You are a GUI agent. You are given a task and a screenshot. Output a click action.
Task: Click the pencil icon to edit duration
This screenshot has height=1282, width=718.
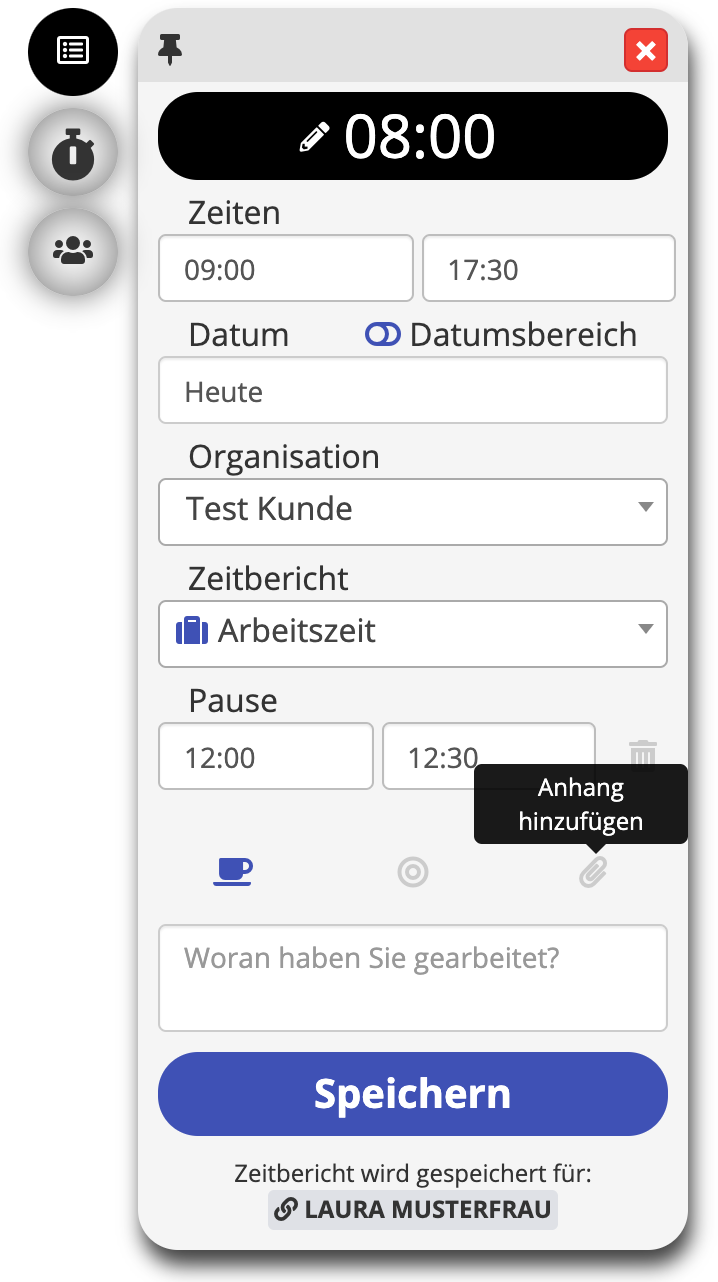click(314, 137)
